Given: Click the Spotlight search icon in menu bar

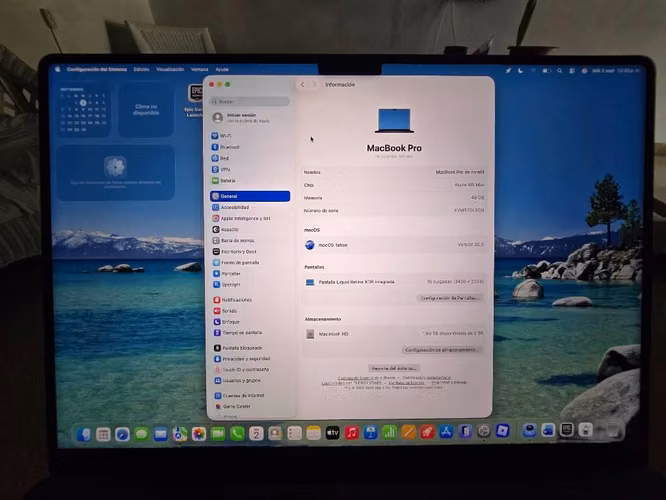Looking at the screenshot, I should tap(560, 71).
